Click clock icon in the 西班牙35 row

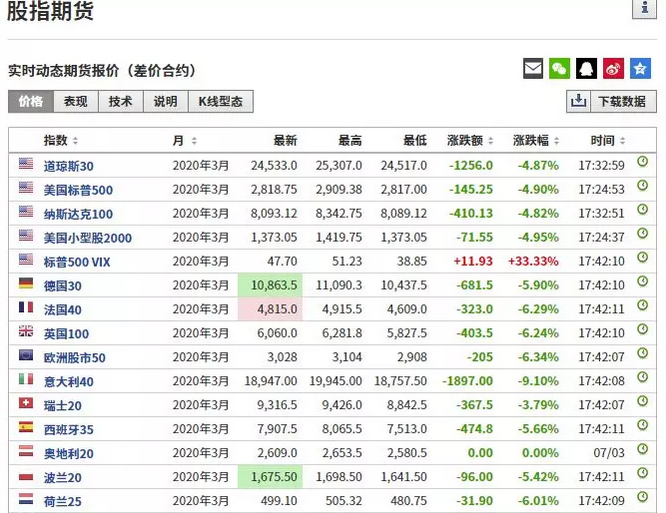[x=643, y=425]
